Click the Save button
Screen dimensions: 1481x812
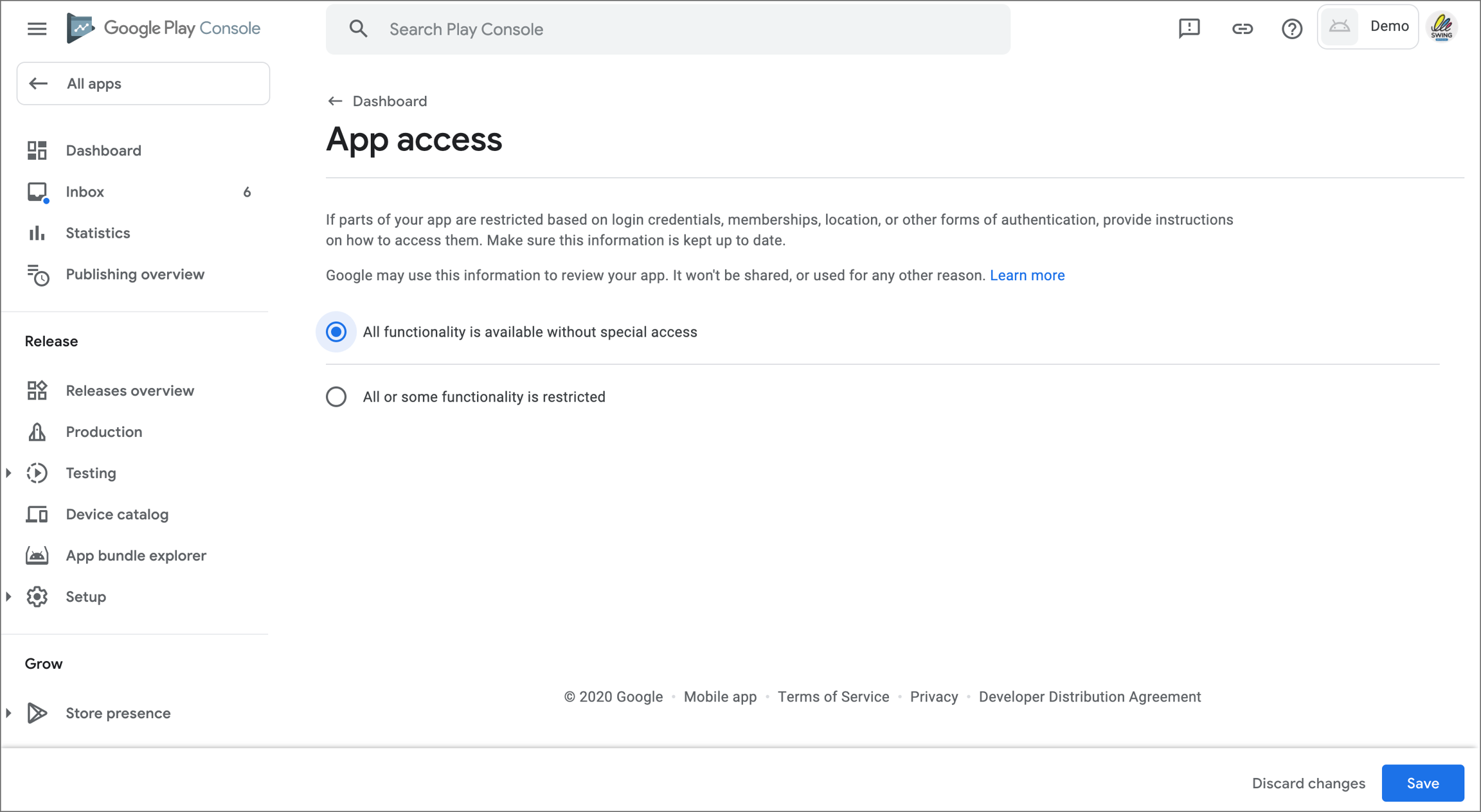pyautogui.click(x=1423, y=783)
